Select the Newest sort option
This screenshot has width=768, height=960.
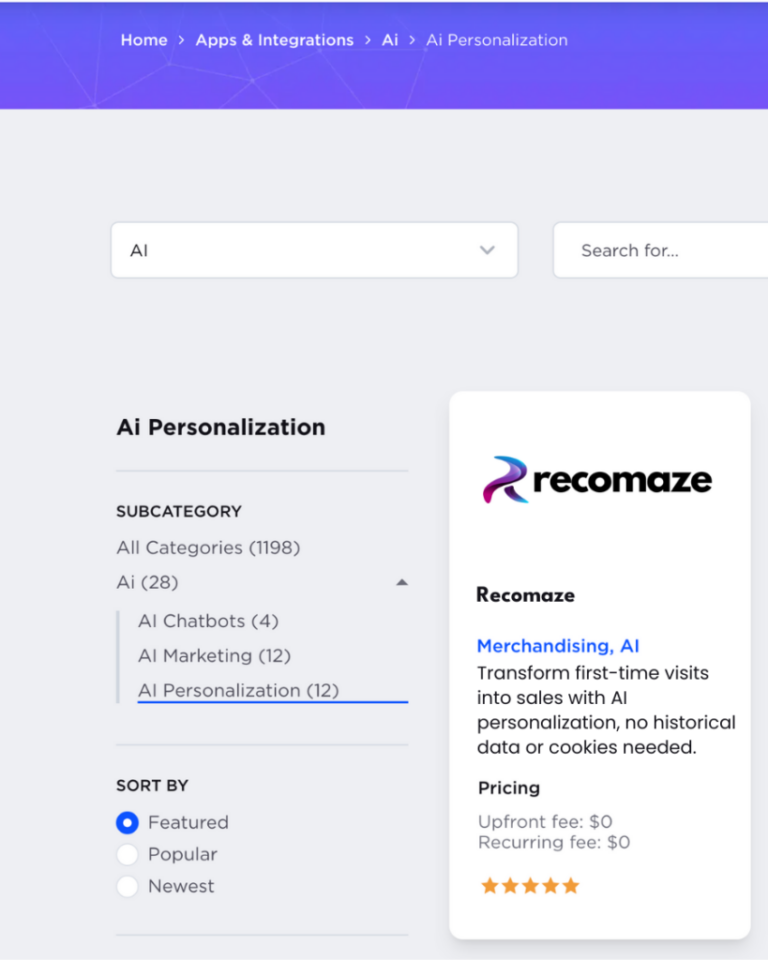127,887
